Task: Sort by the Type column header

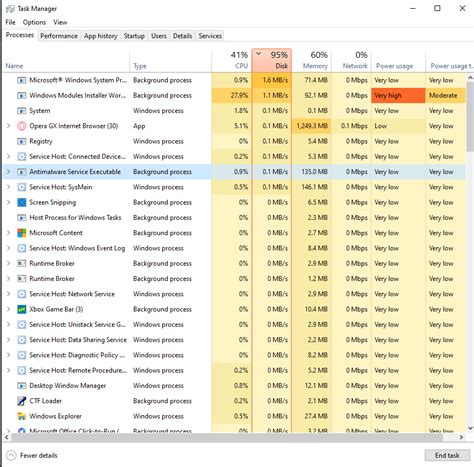Action: (170, 60)
